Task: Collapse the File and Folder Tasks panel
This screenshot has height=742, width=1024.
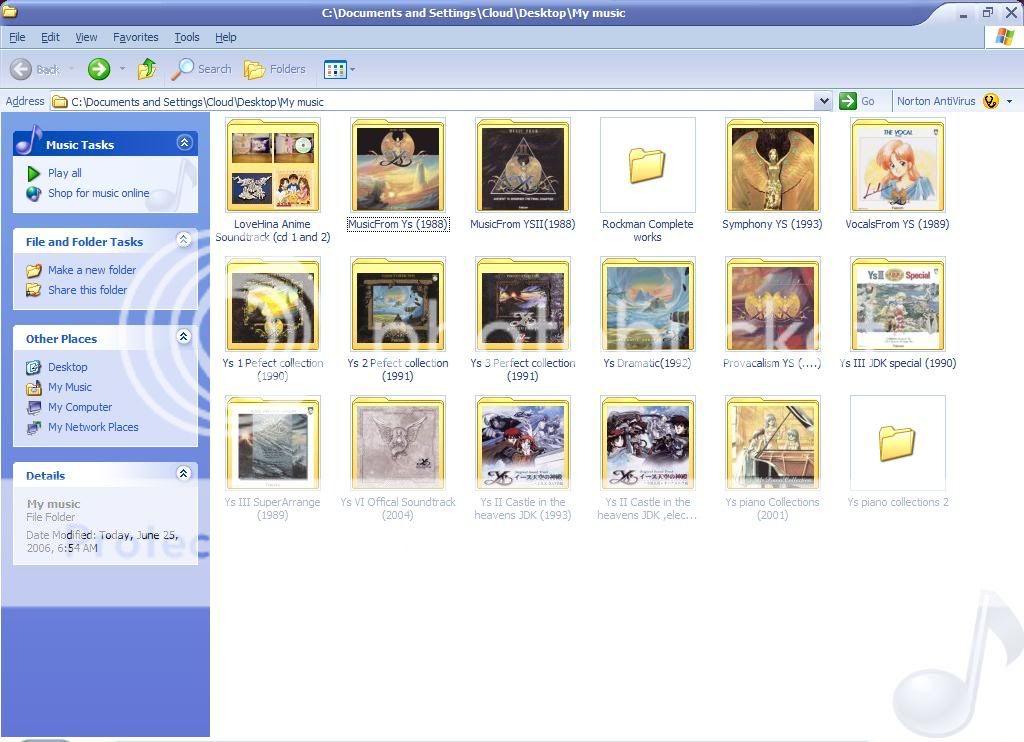Action: point(184,240)
